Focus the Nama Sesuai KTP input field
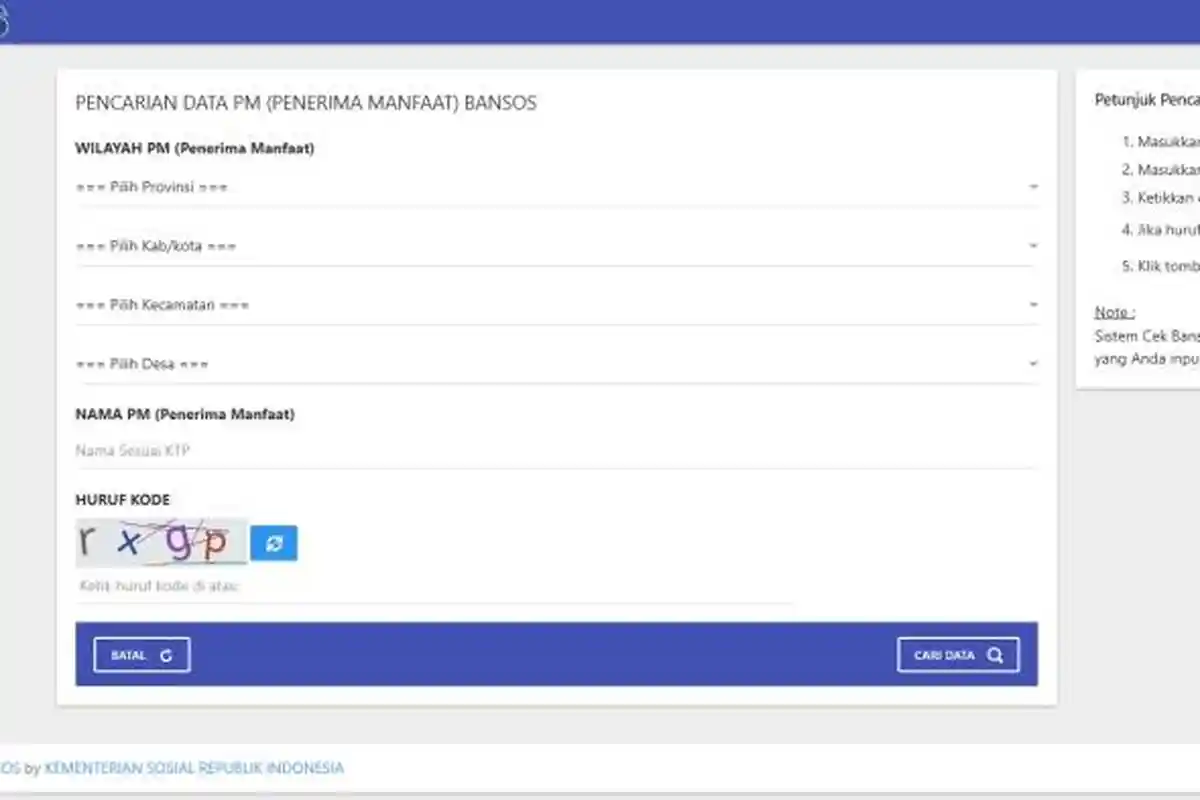 pos(400,450)
